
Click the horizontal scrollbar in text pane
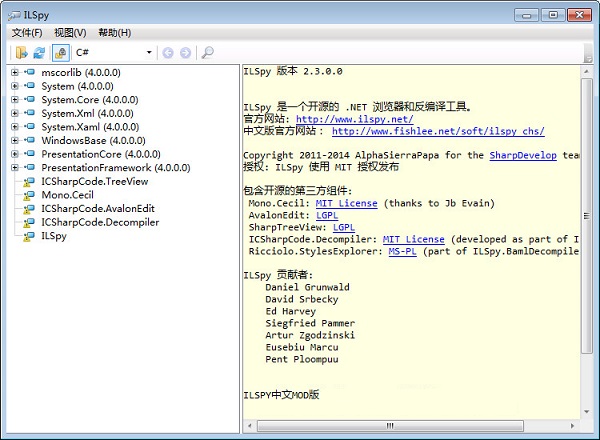(400, 426)
